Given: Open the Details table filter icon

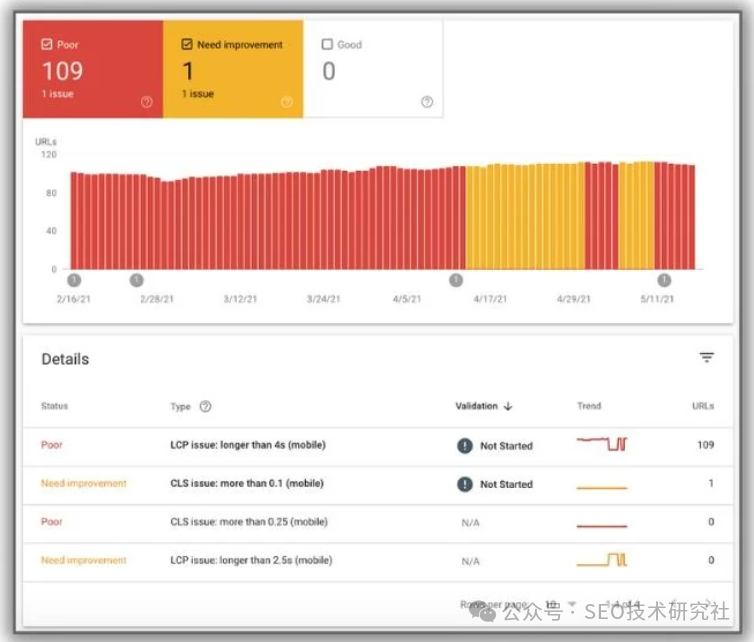Looking at the screenshot, I should coord(706,358).
